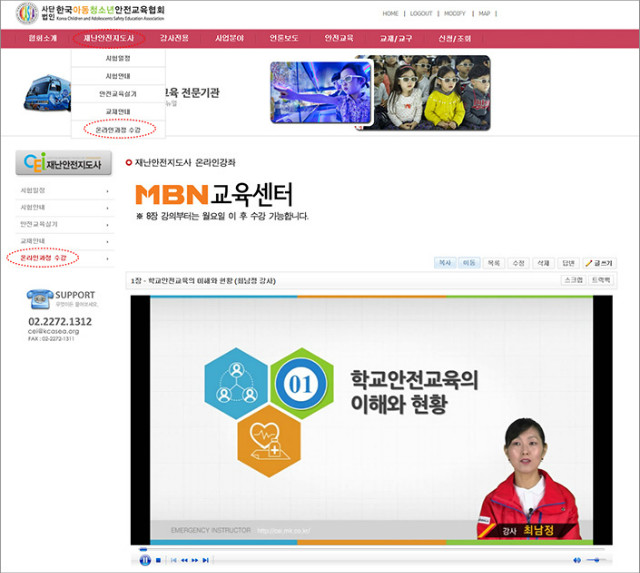This screenshot has height=573, width=640.
Task: Stop the video with the stop button
Action: tap(158, 560)
